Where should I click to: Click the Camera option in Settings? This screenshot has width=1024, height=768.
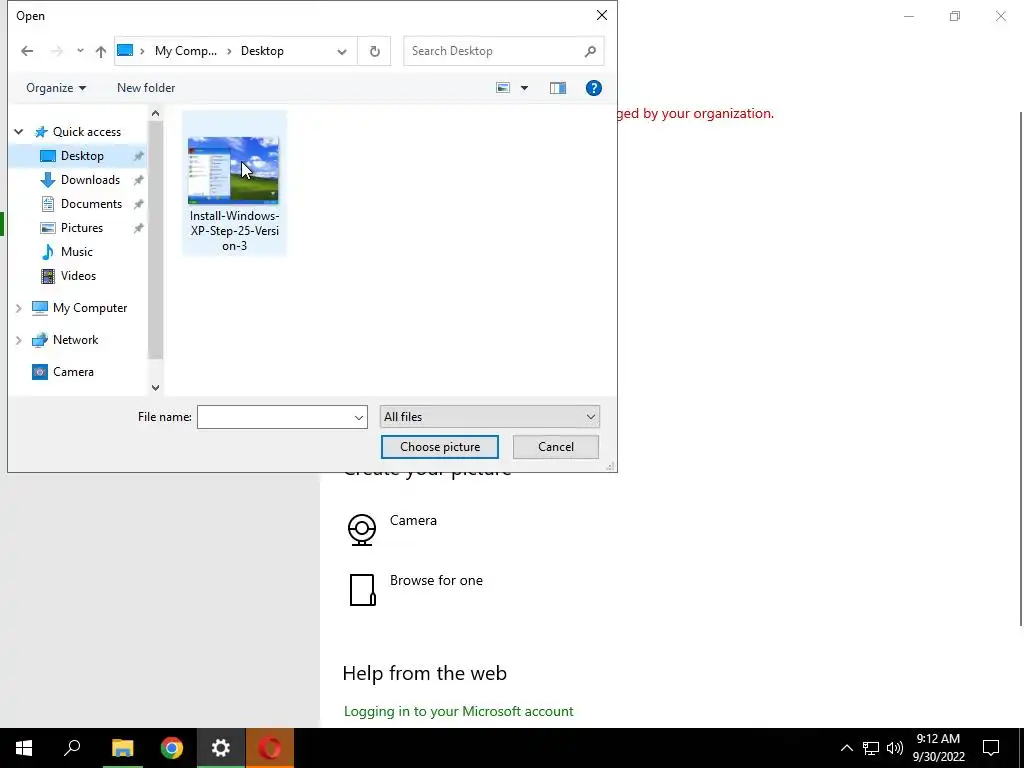(392, 529)
